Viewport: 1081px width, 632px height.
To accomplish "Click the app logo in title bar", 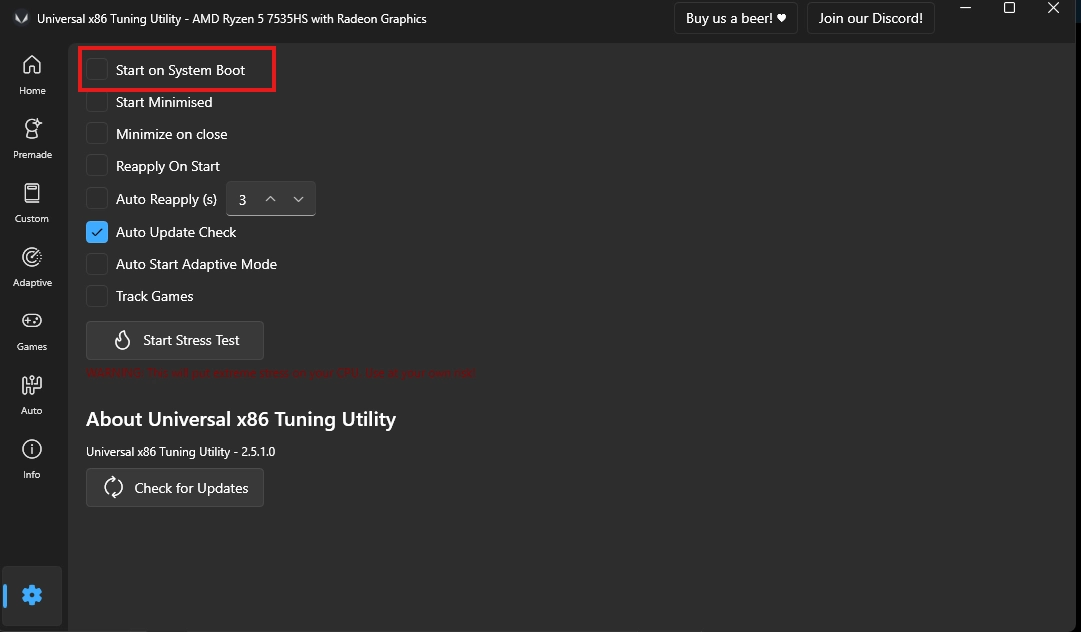I will point(21,19).
